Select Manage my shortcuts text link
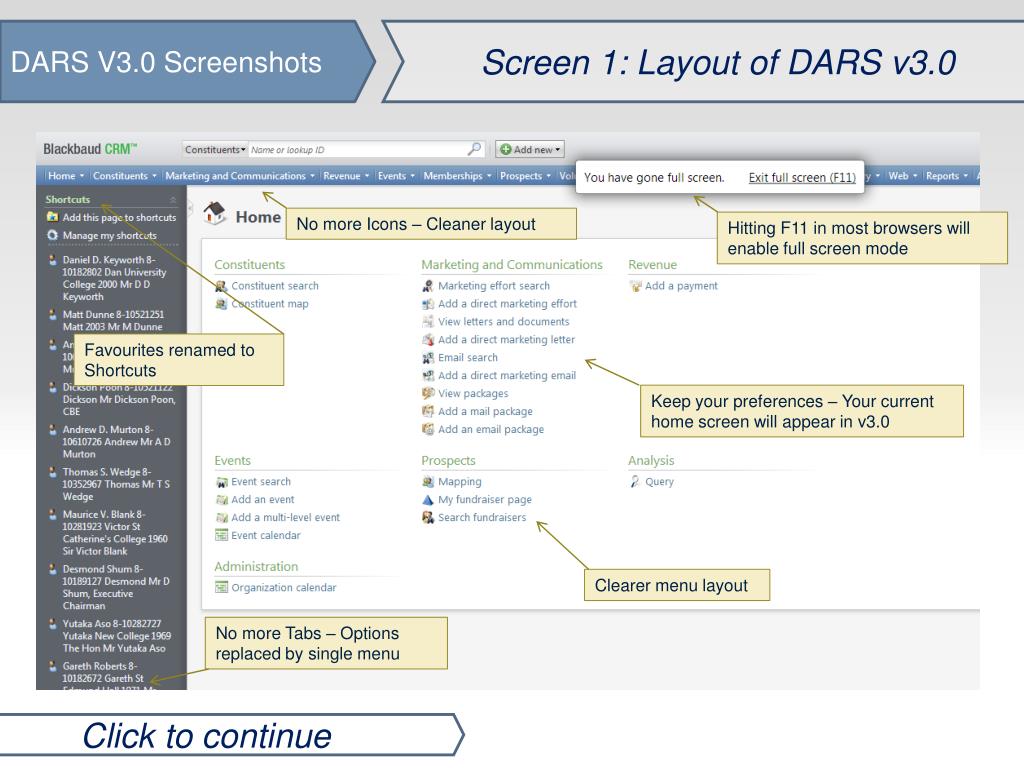1024x768 pixels. tap(110, 236)
